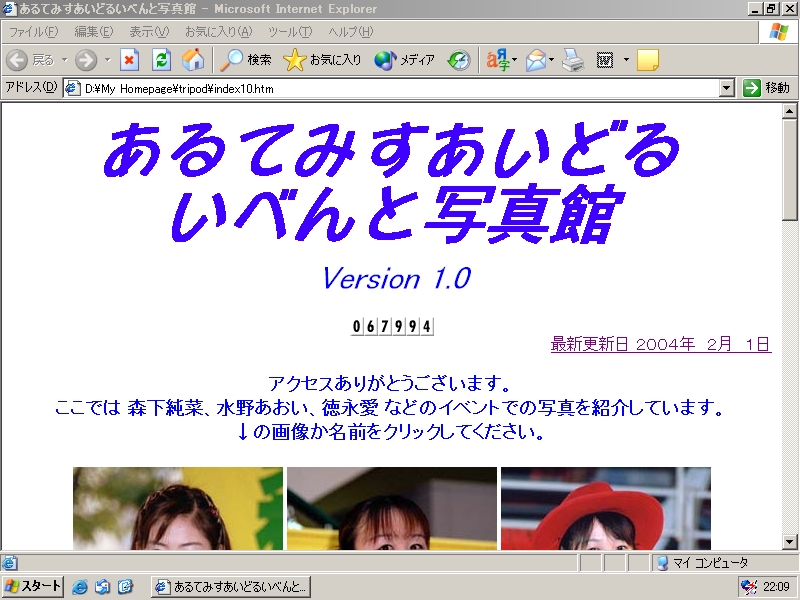Image resolution: width=800 pixels, height=600 pixels.
Task: Print page with printer icon
Action: [x=573, y=60]
